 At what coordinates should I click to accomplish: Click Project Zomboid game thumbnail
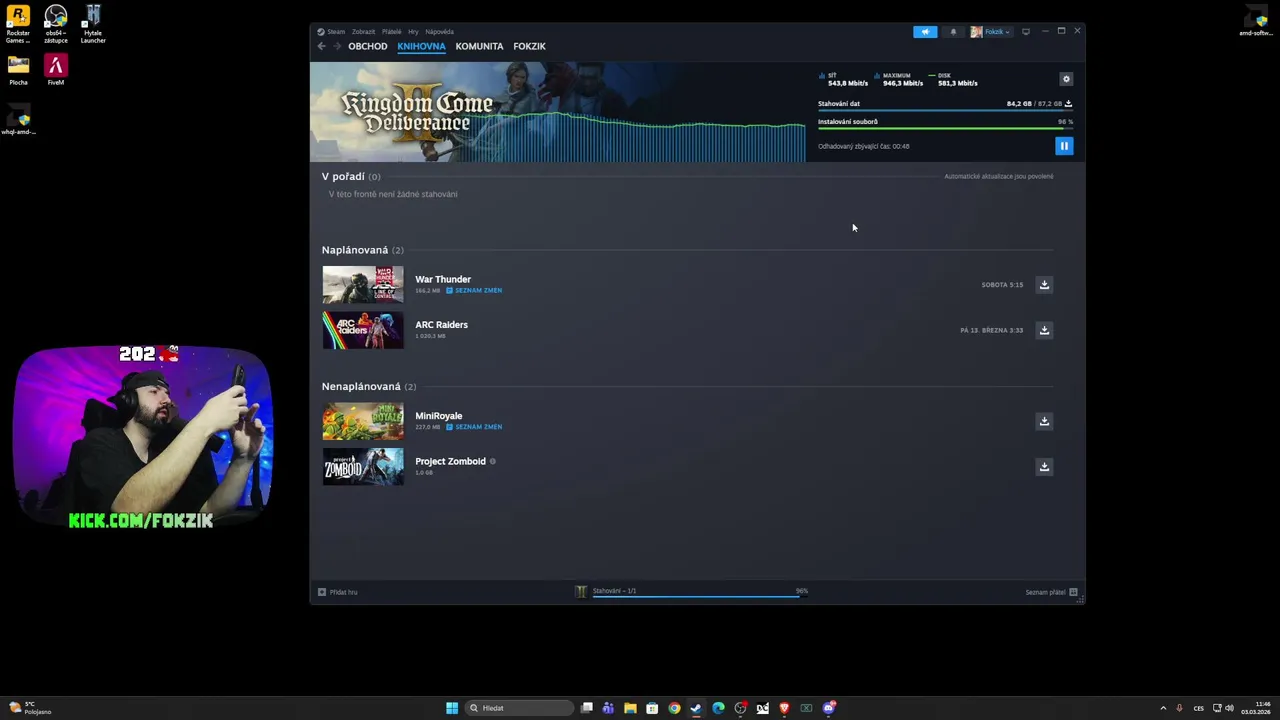click(x=363, y=467)
